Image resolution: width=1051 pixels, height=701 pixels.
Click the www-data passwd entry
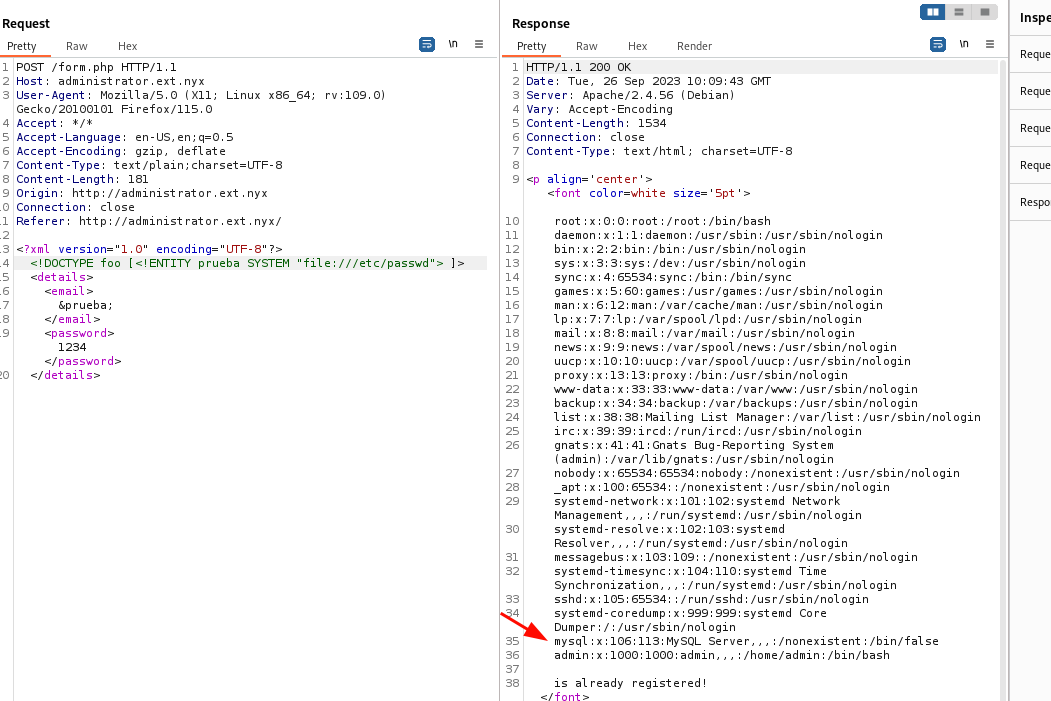pos(736,389)
